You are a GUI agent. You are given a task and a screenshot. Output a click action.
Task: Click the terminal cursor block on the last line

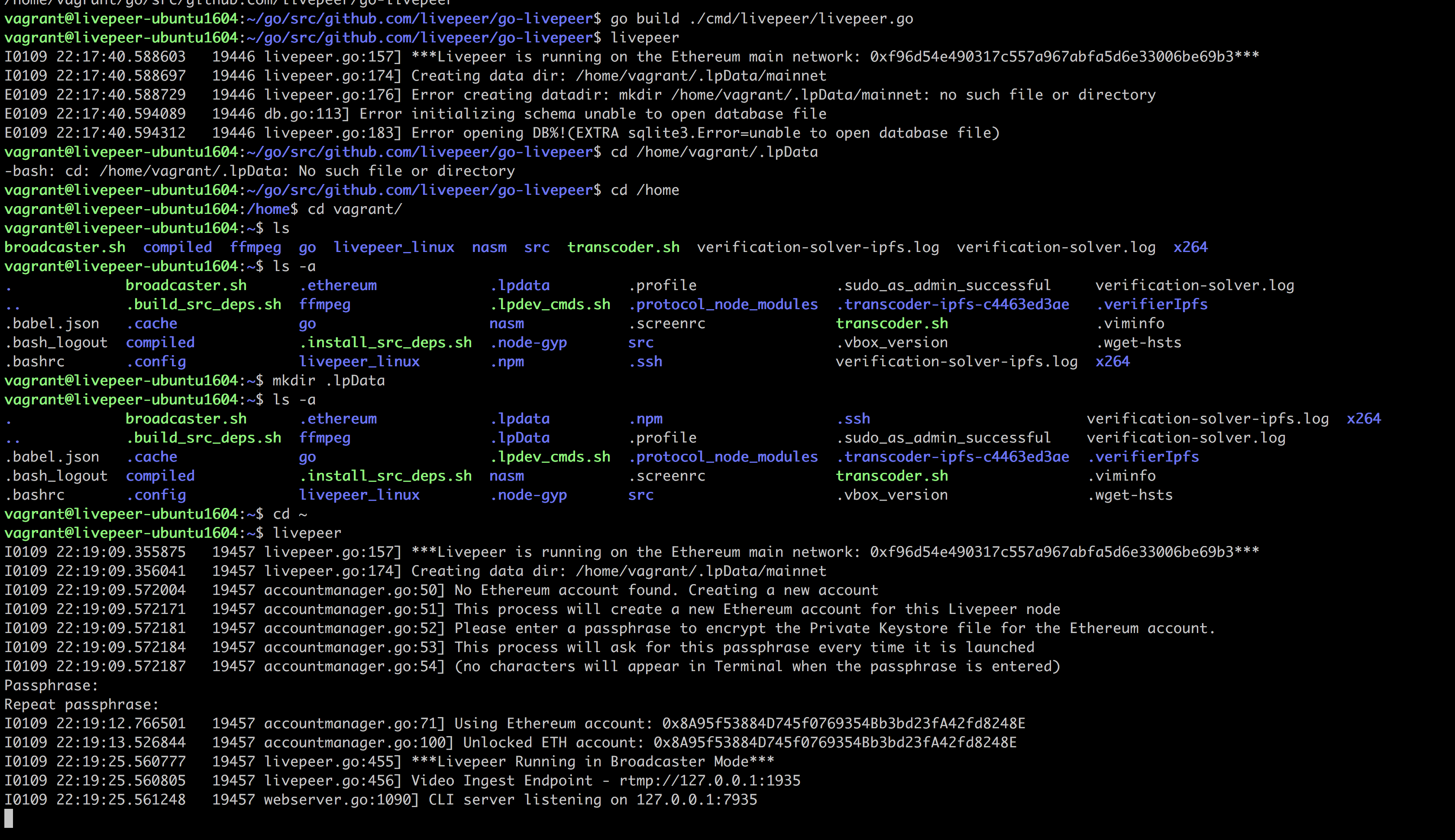point(9,819)
